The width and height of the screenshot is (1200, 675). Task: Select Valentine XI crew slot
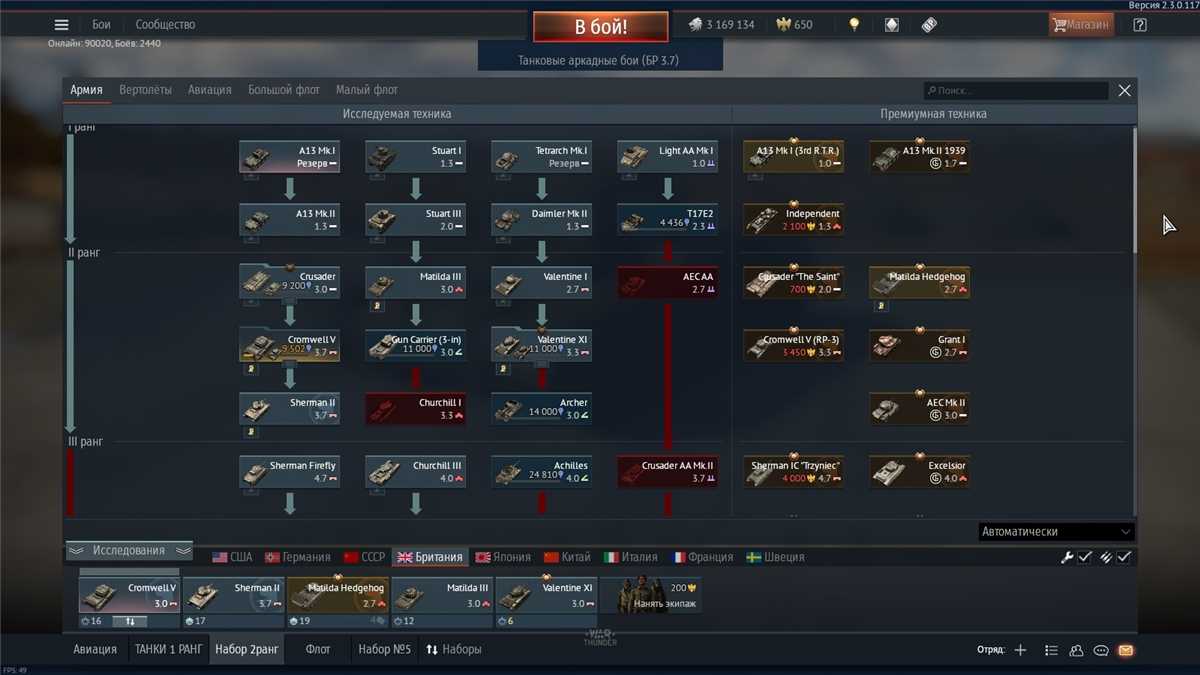pos(545,596)
